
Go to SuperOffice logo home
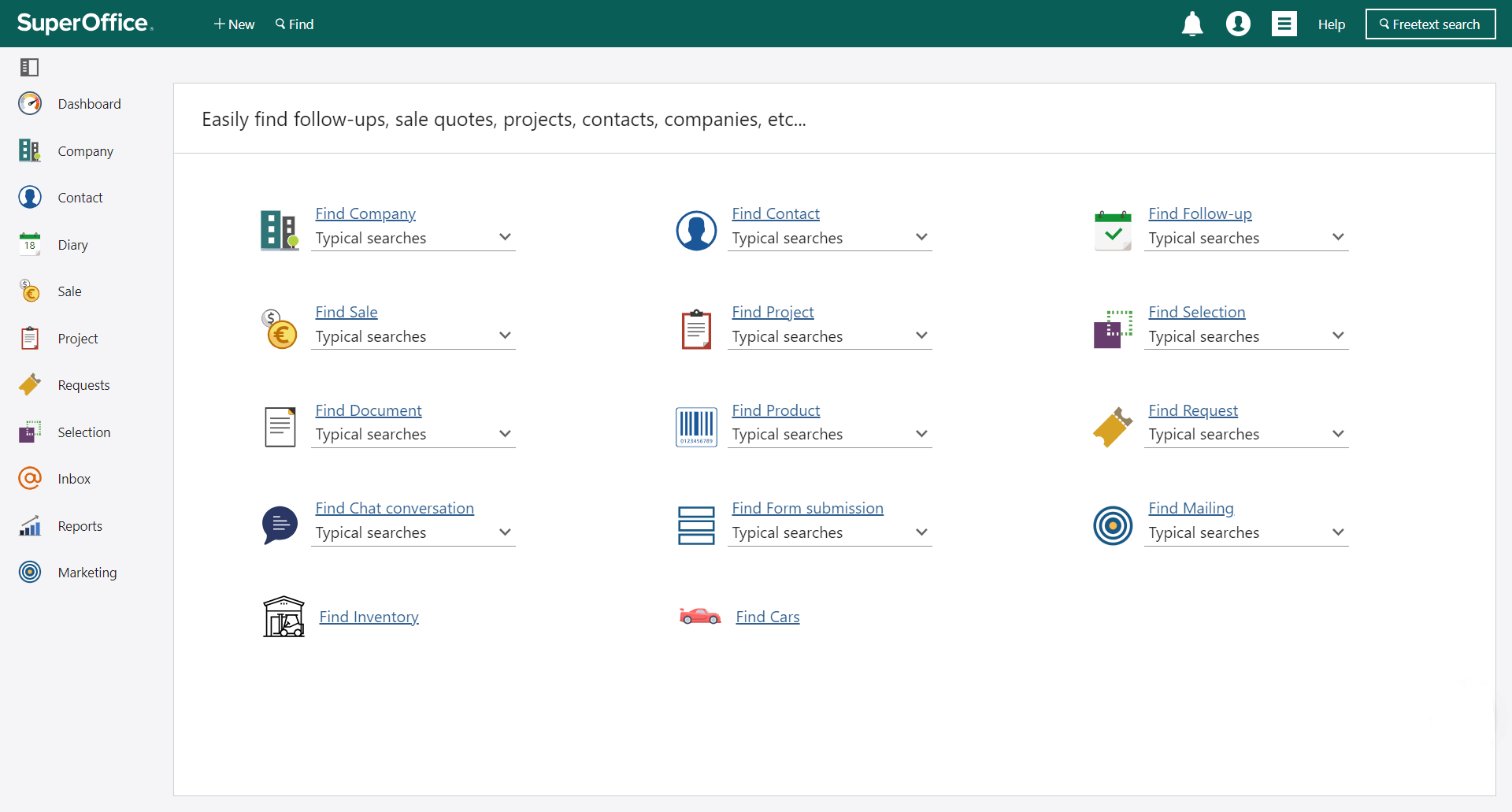point(85,23)
